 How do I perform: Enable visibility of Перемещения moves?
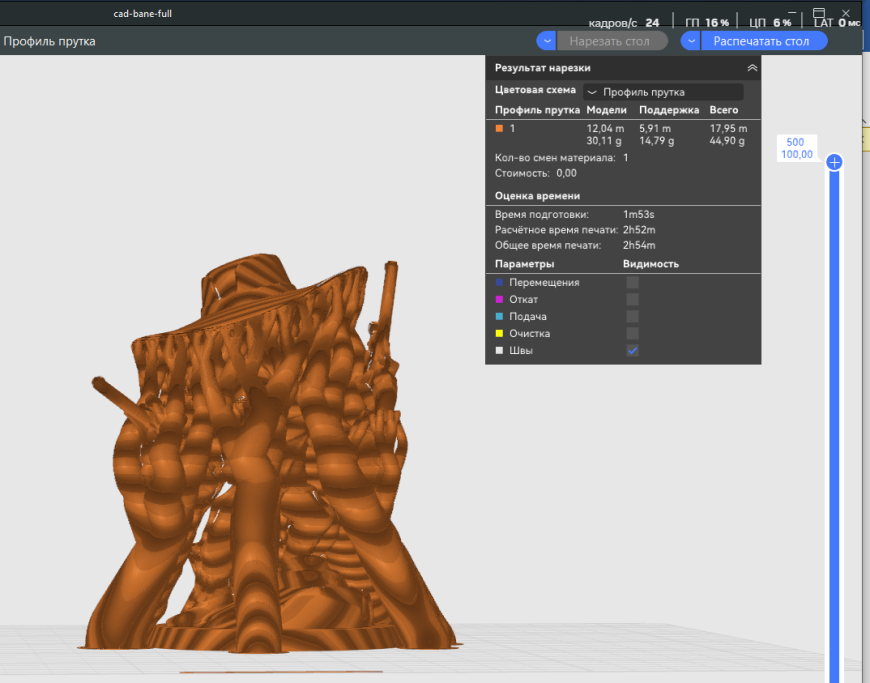[631, 282]
